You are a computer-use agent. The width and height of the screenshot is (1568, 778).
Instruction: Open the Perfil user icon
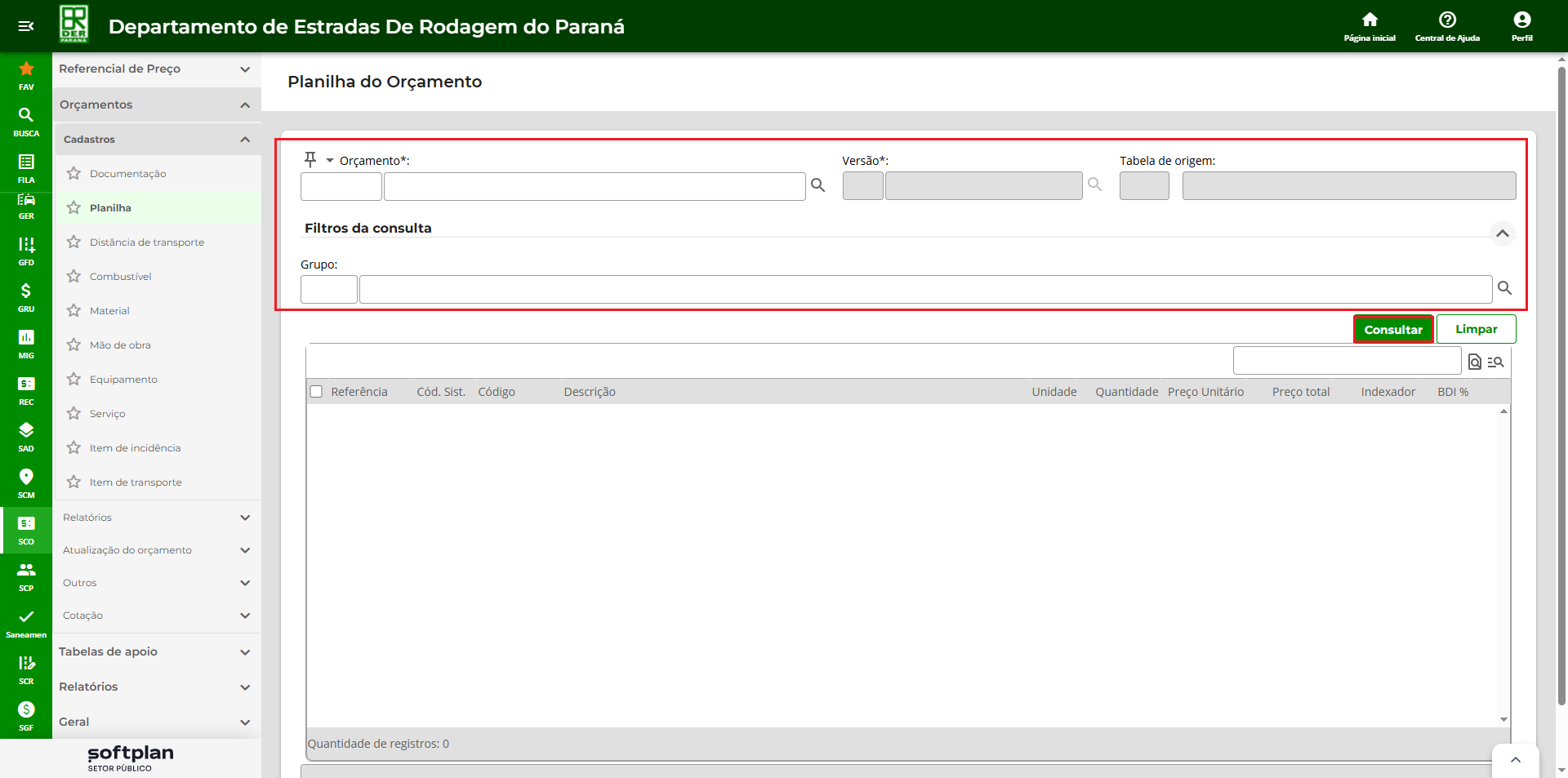[1521, 20]
